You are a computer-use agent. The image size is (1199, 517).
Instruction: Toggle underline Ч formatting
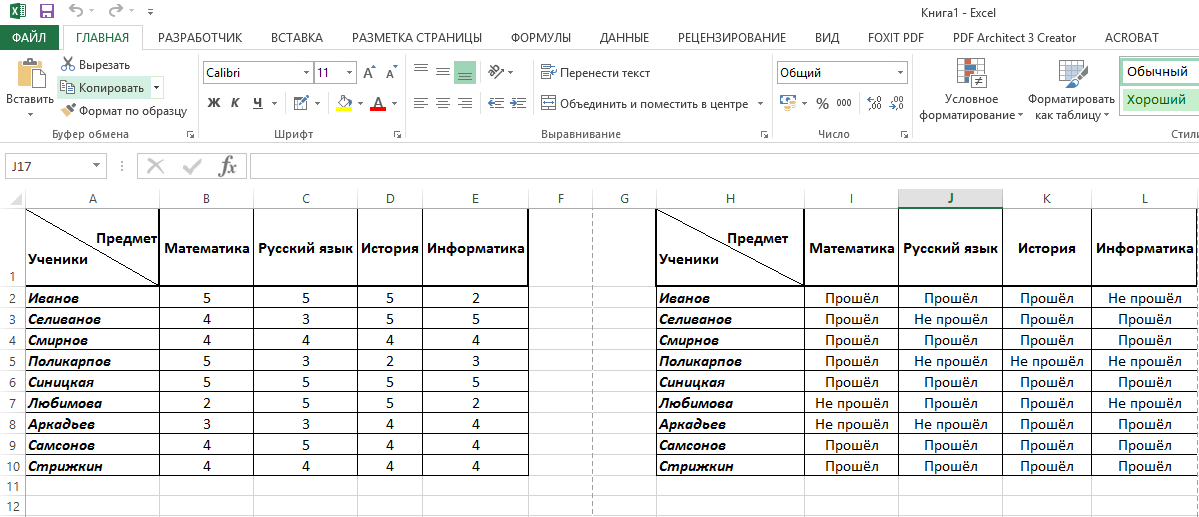pos(257,103)
